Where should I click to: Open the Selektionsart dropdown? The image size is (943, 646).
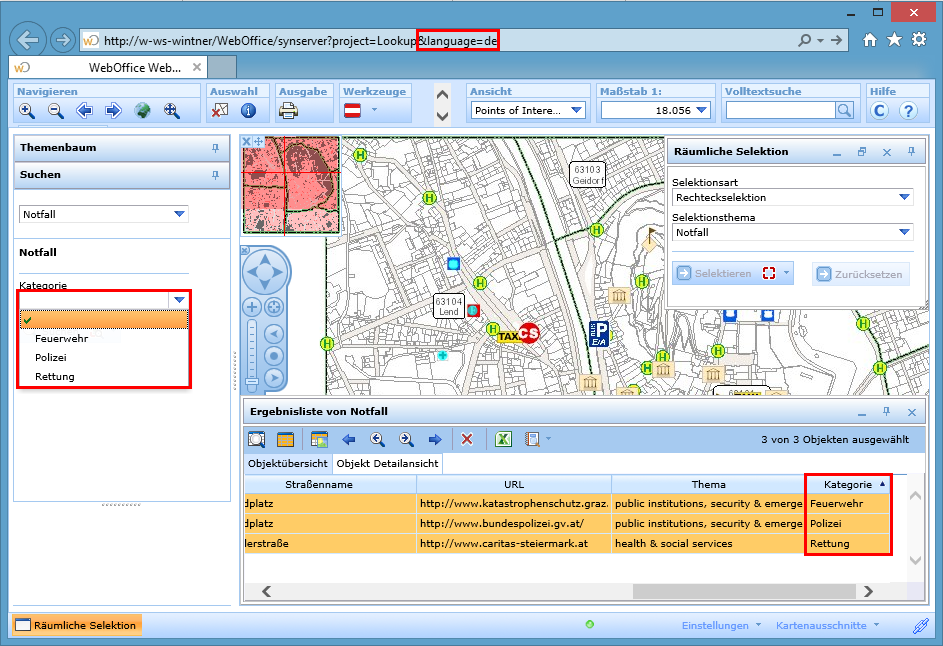pos(904,198)
